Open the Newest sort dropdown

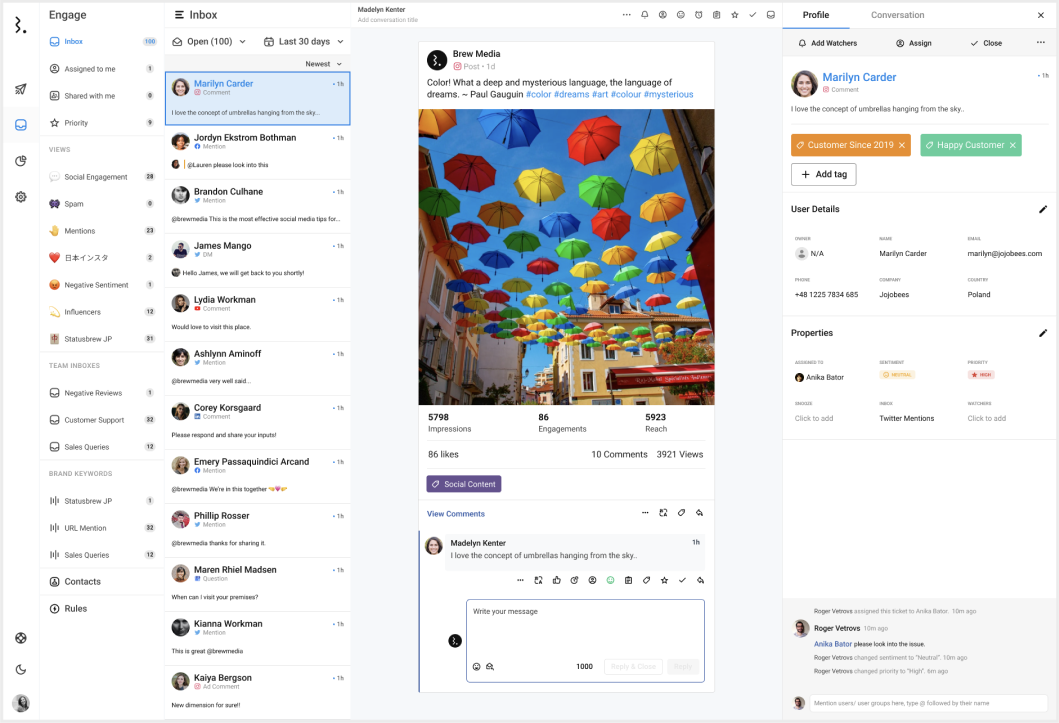click(324, 64)
